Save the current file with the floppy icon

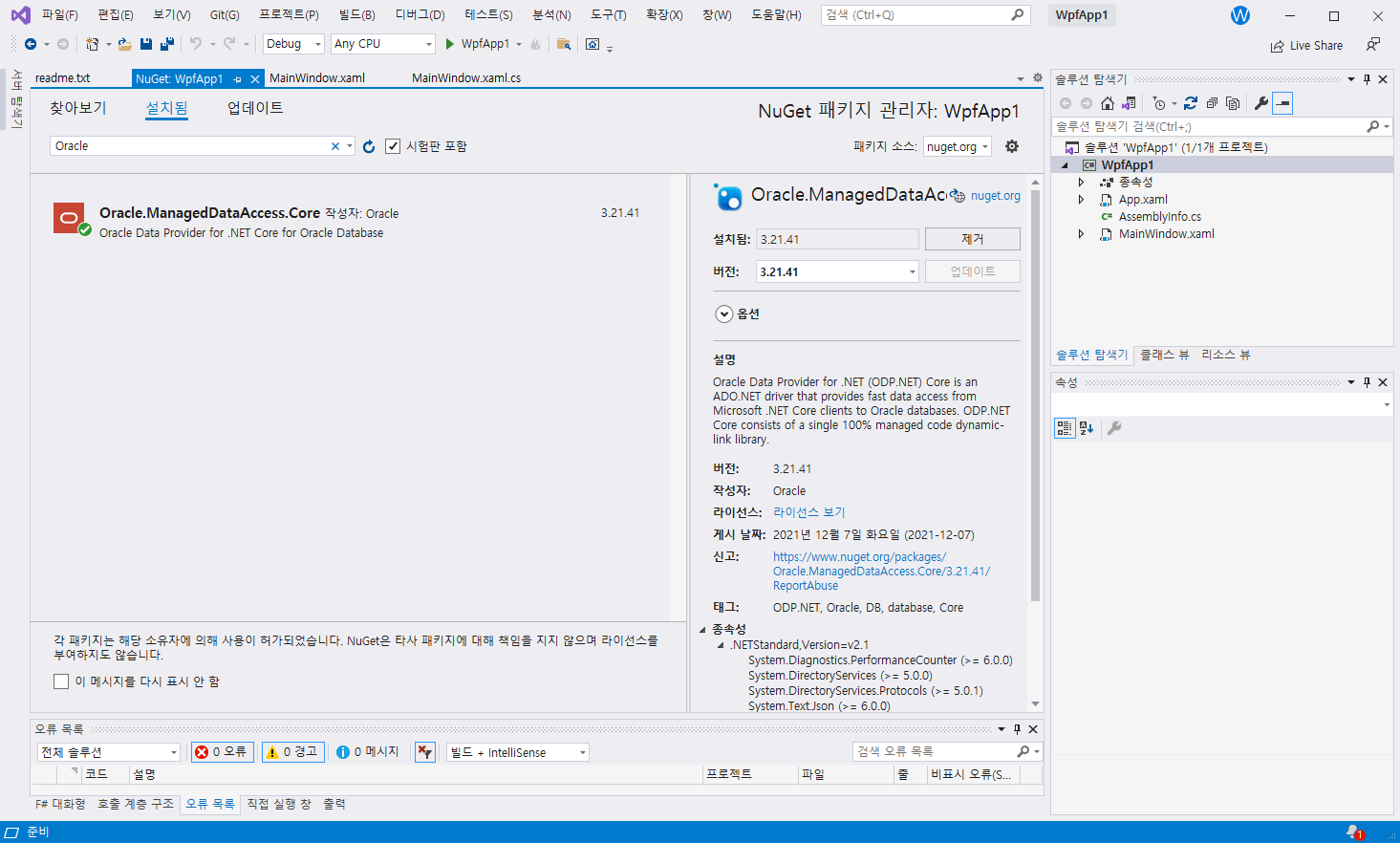pyautogui.click(x=146, y=44)
